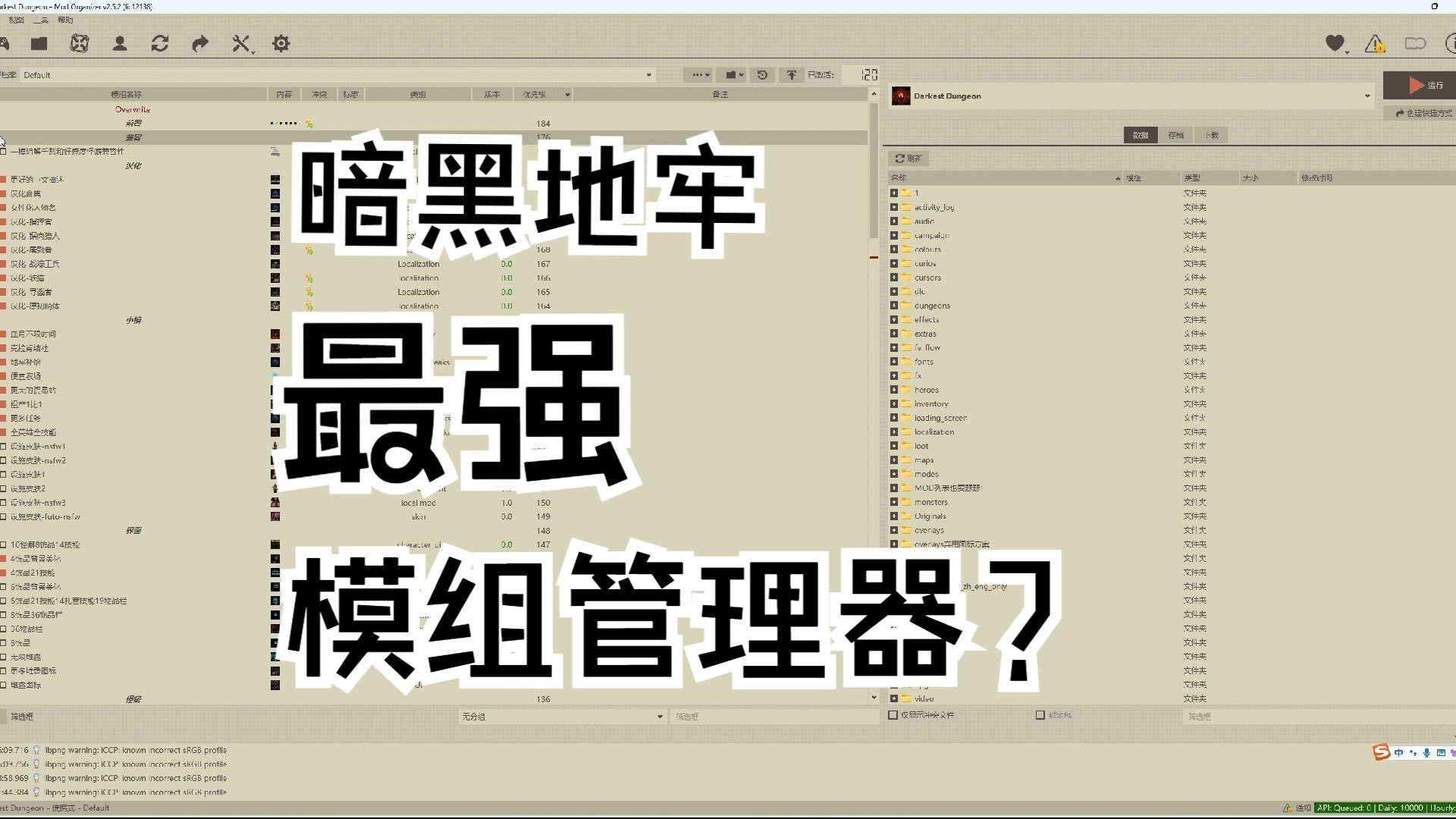1456x819 pixels.
Task: Click the settings gear icon
Action: pyautogui.click(x=280, y=44)
